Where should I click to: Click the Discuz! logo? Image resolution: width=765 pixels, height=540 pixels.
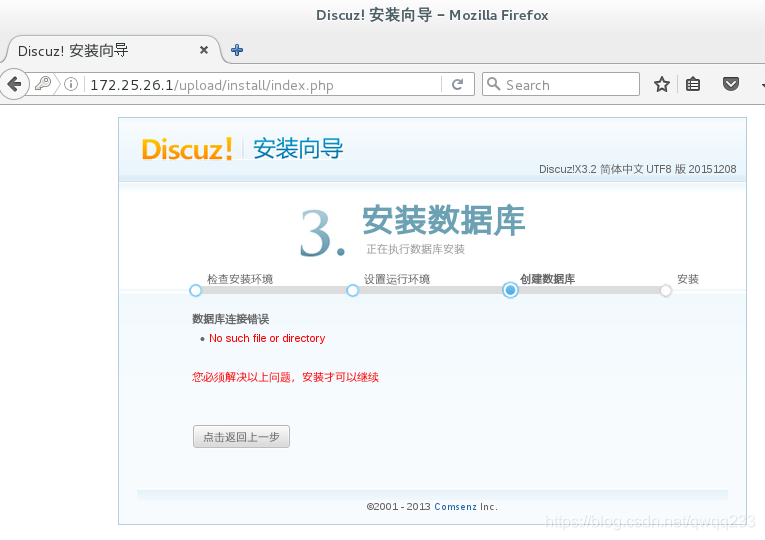click(187, 149)
